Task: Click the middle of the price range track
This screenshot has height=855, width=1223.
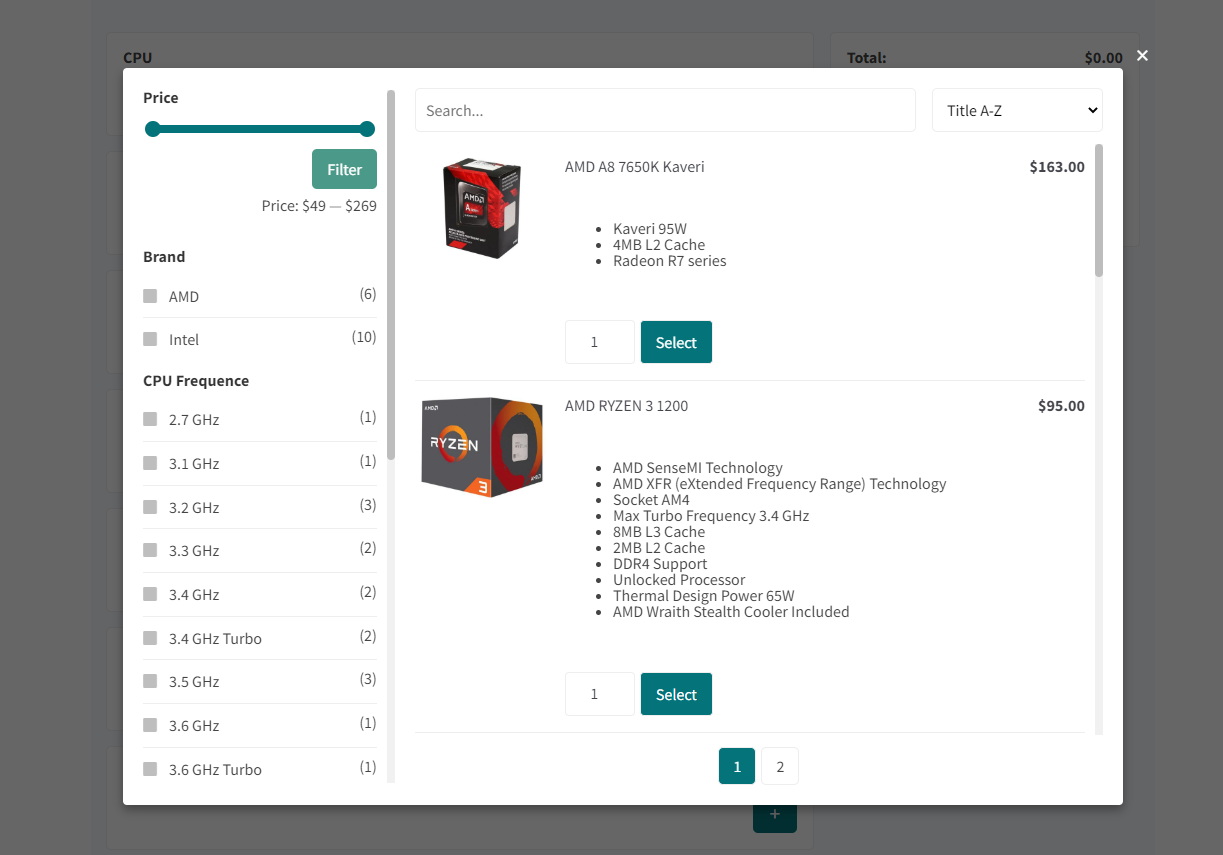Action: click(260, 129)
